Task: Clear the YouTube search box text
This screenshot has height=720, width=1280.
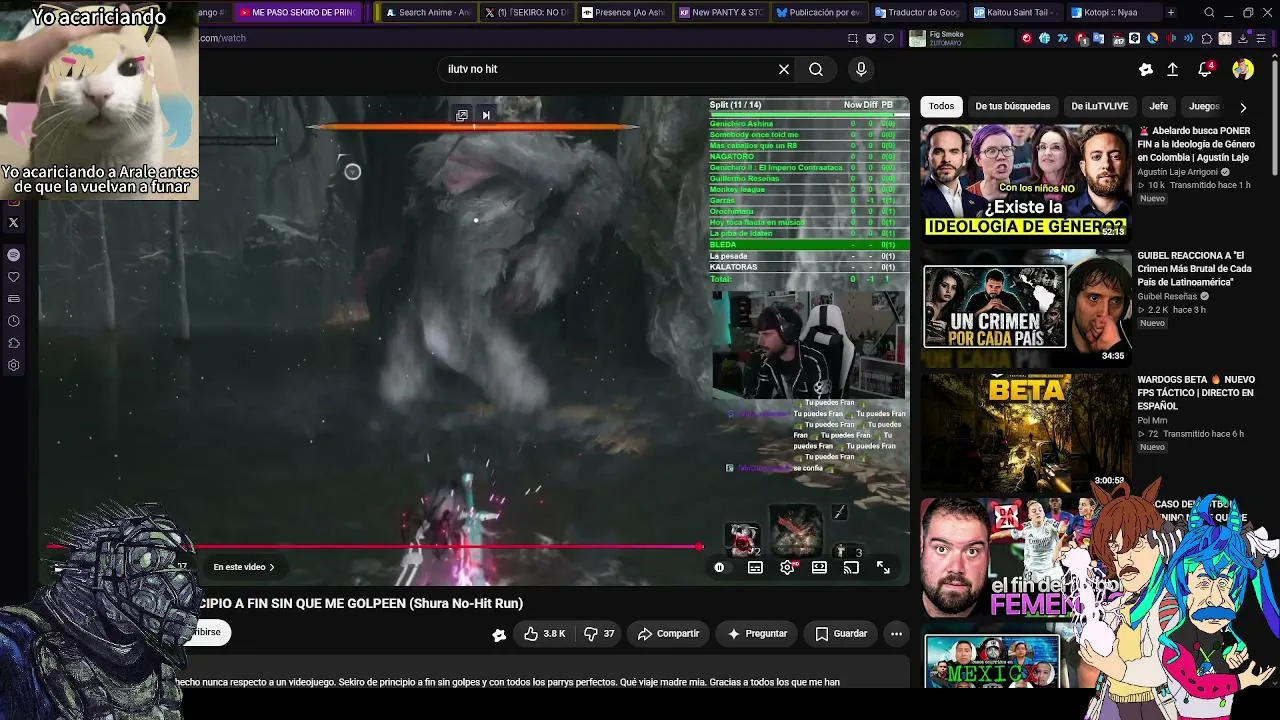Action: [784, 69]
